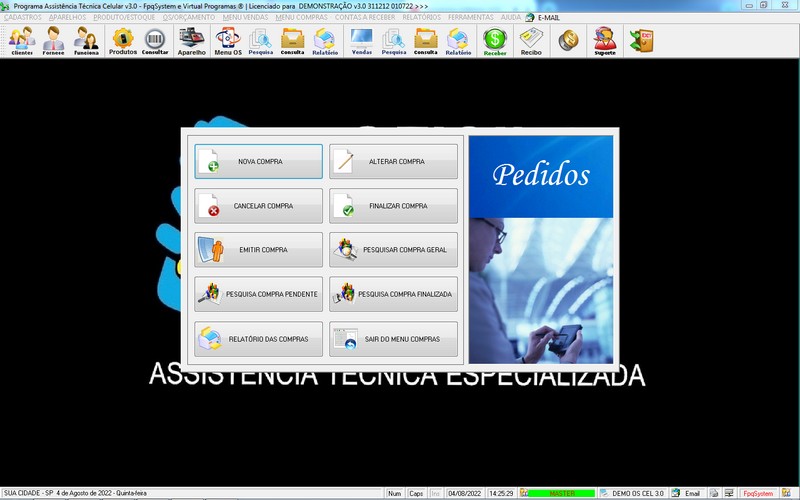Click the 04/08/2022 date in status bar
Screen dimensions: 800x500
[x=464, y=493]
